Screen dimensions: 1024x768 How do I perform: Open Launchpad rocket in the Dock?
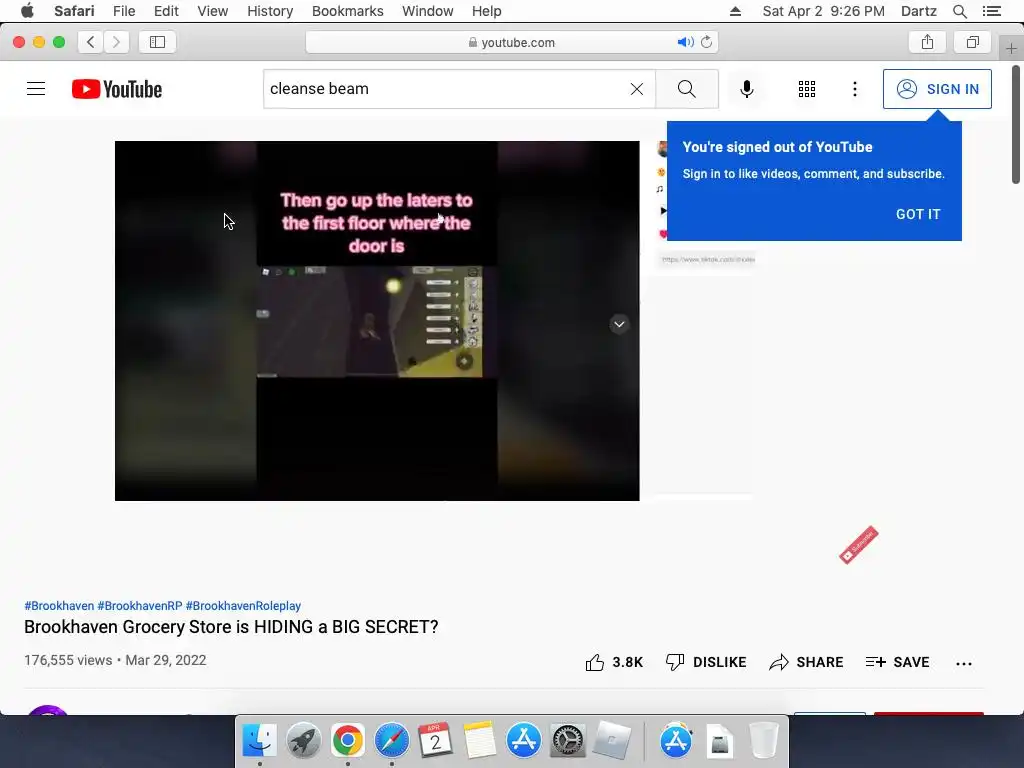point(303,741)
